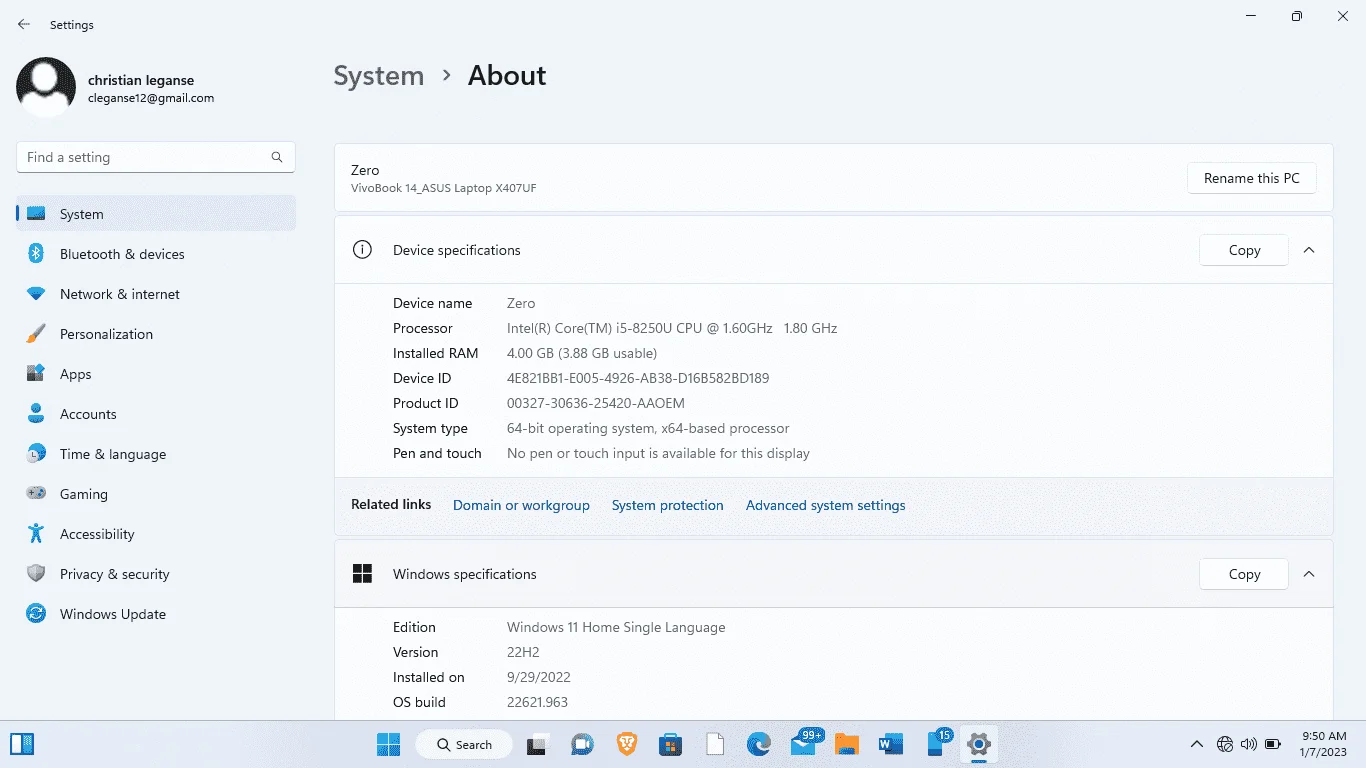Open Microsoft Word from taskbar
The width and height of the screenshot is (1366, 768).
coord(891,744)
